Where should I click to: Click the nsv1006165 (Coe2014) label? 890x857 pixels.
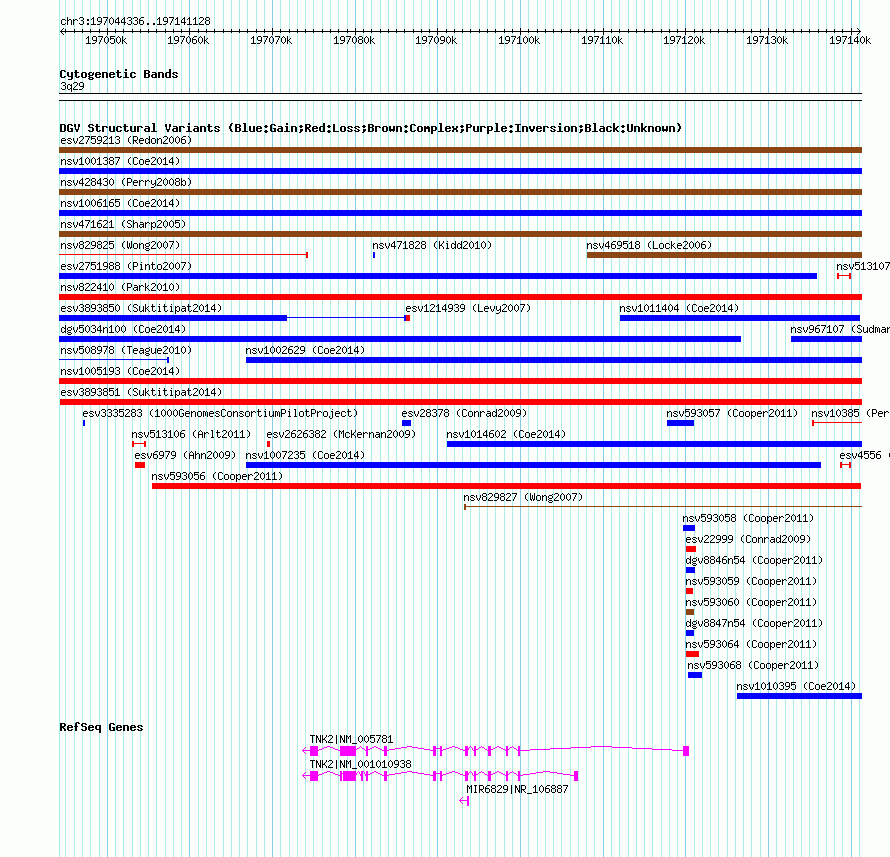[x=120, y=203]
